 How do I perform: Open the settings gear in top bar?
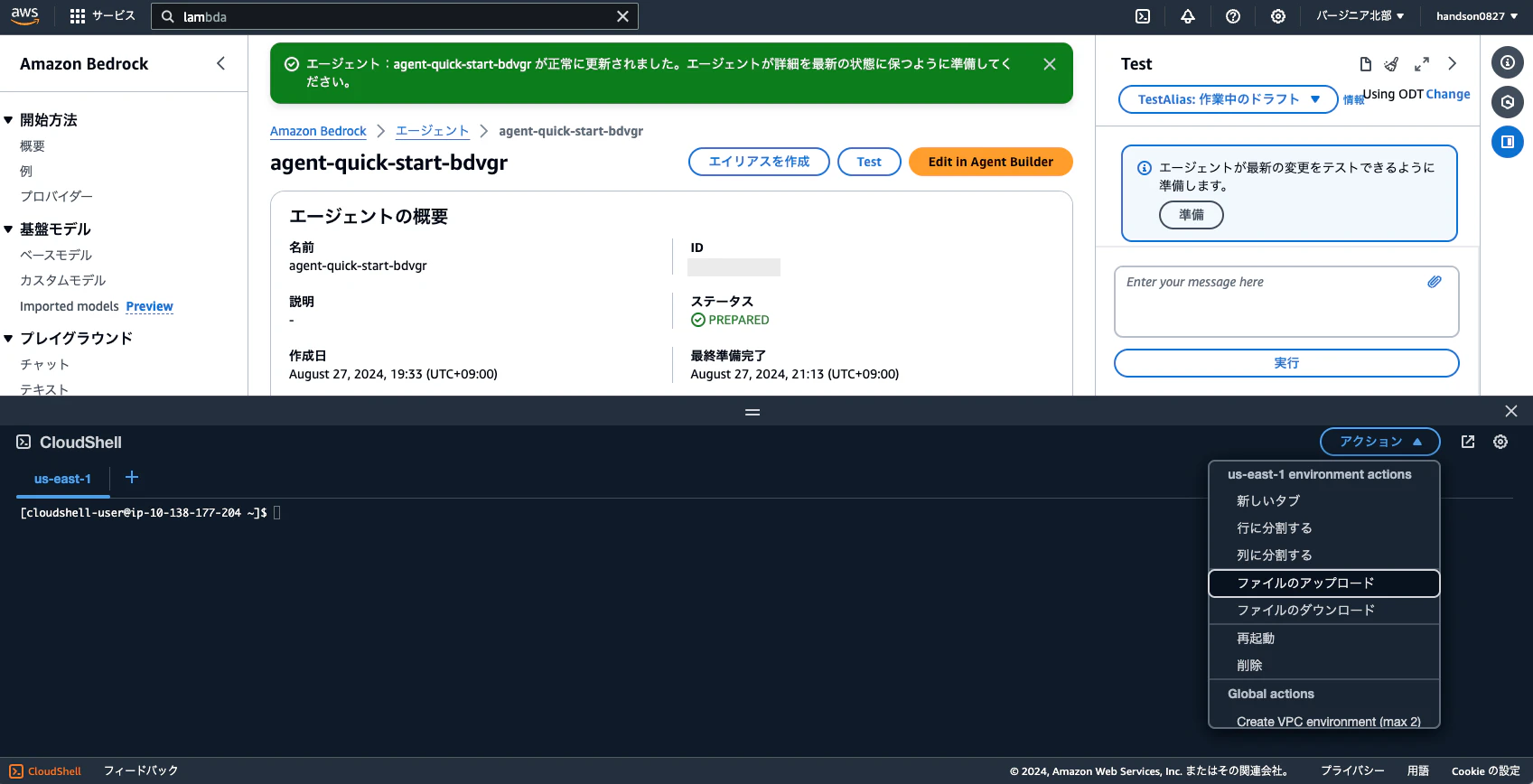tap(1278, 16)
